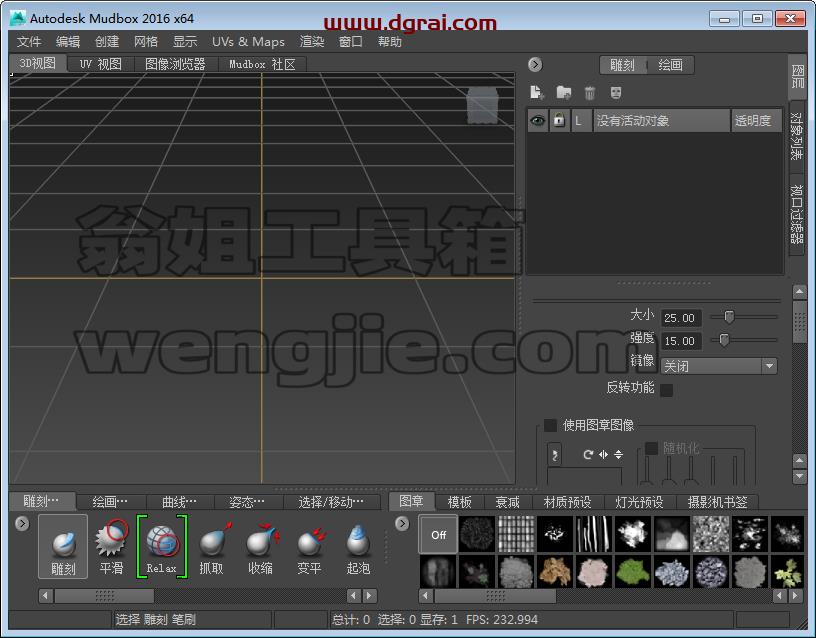Open the 渲染 menu
Image resolution: width=816 pixels, height=638 pixels.
312,42
